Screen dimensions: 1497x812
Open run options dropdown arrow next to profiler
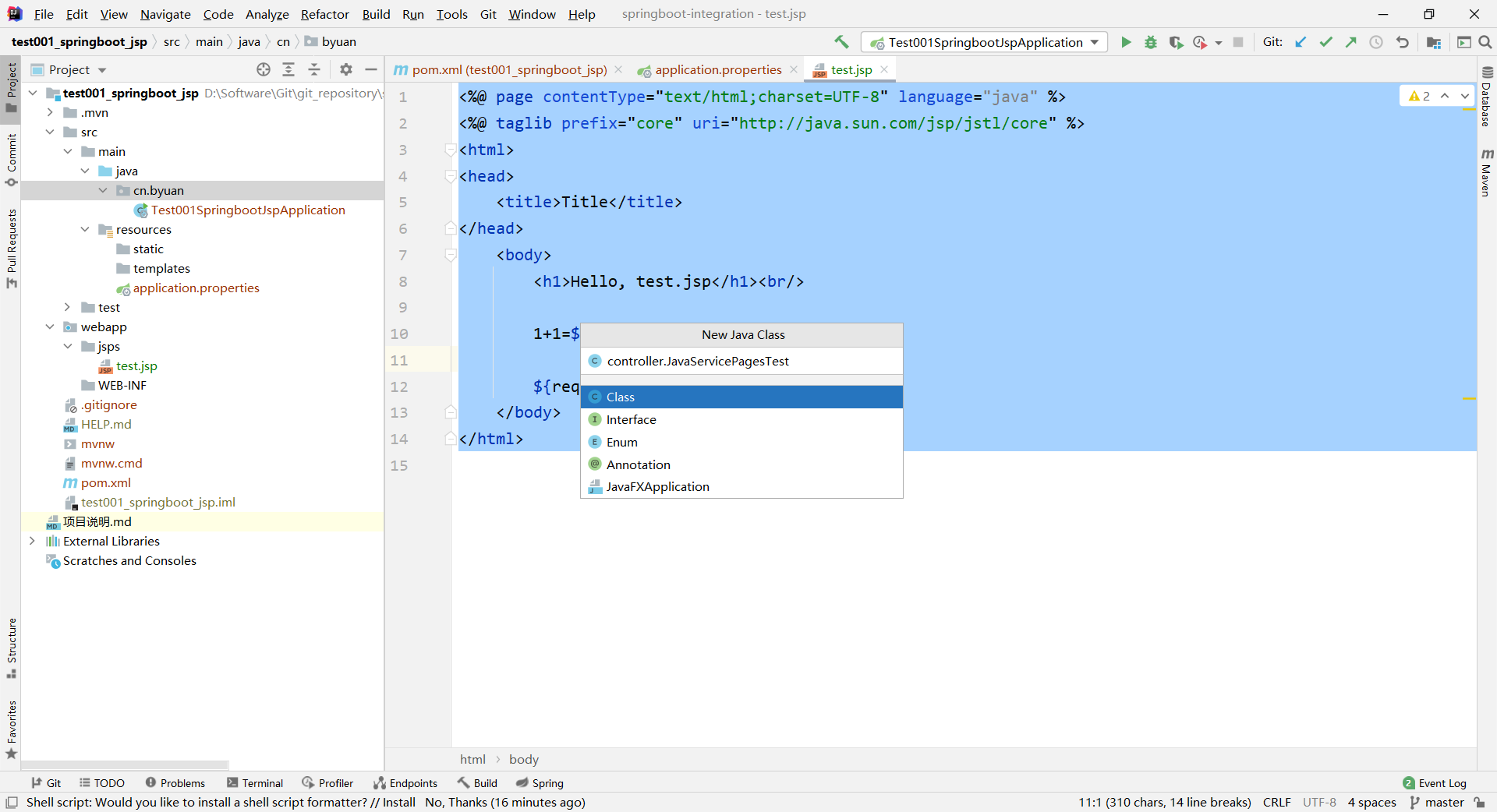pyautogui.click(x=1218, y=43)
